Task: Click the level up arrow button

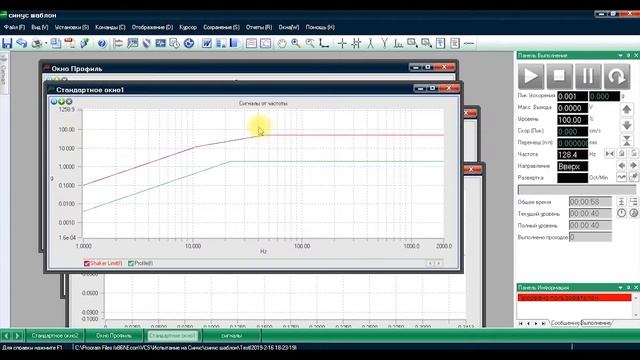Action: pyautogui.click(x=627, y=109)
